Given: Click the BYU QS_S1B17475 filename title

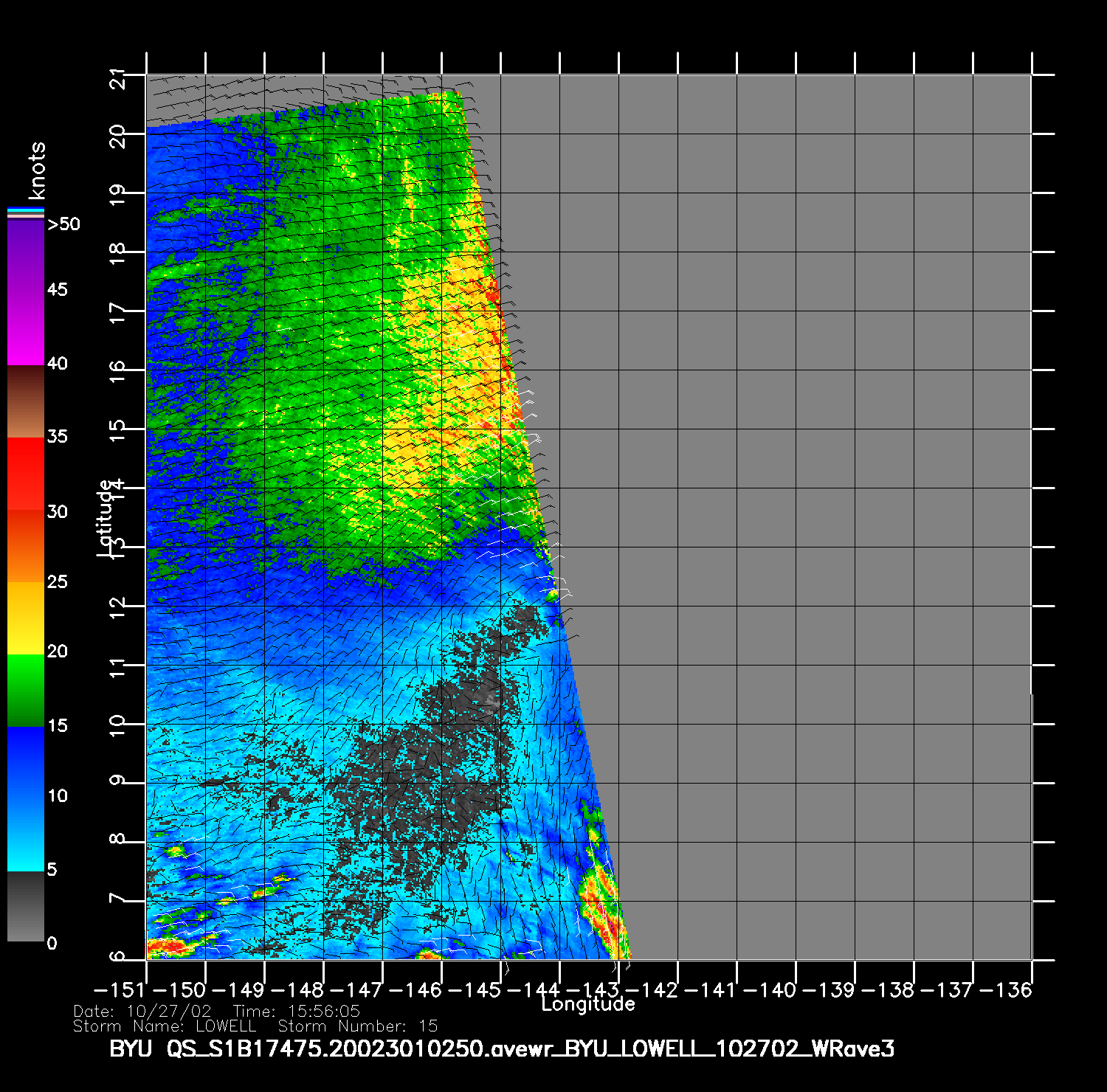Looking at the screenshot, I should [502, 1048].
